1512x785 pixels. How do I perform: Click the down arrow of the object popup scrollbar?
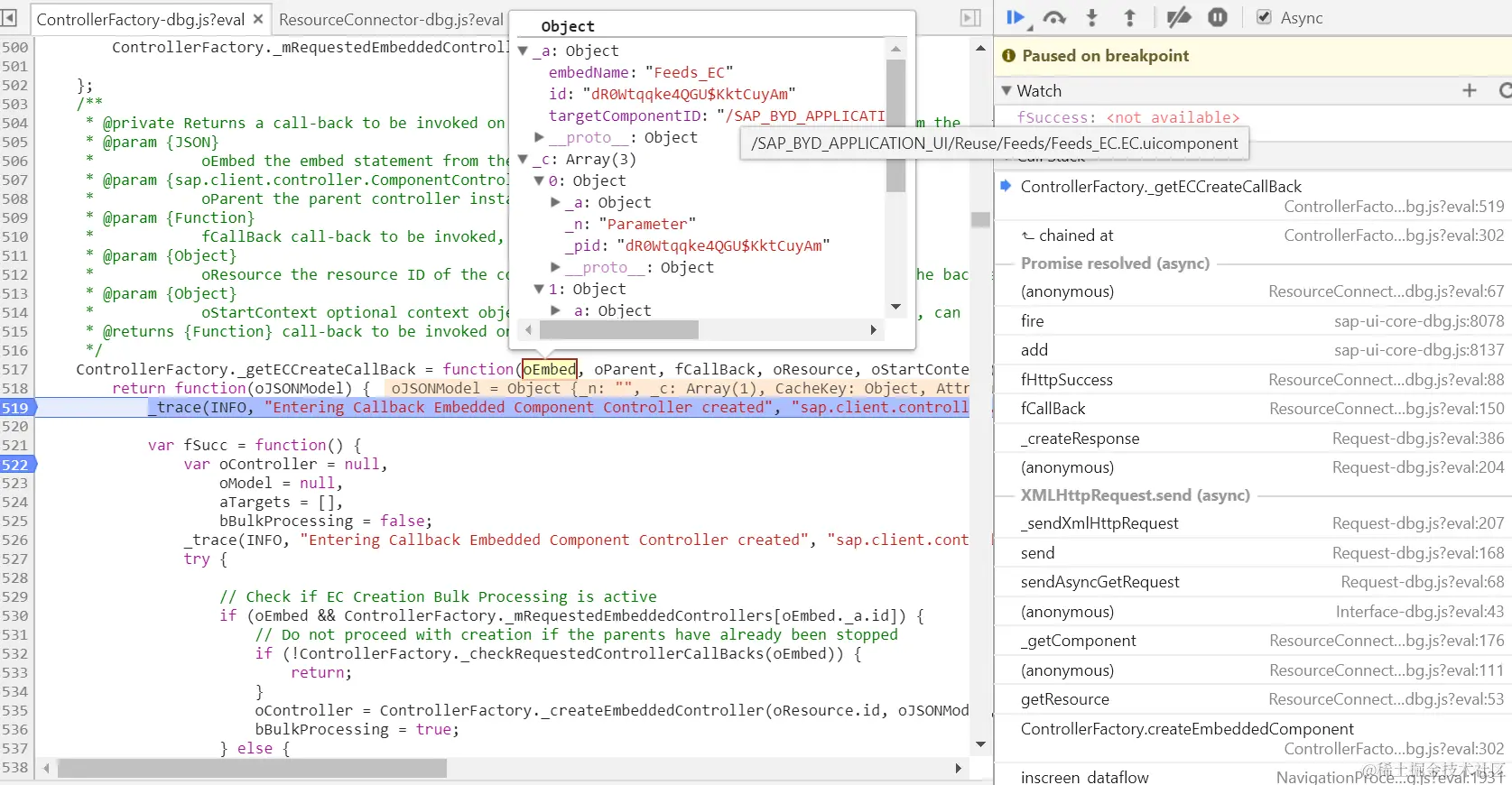pyautogui.click(x=895, y=308)
